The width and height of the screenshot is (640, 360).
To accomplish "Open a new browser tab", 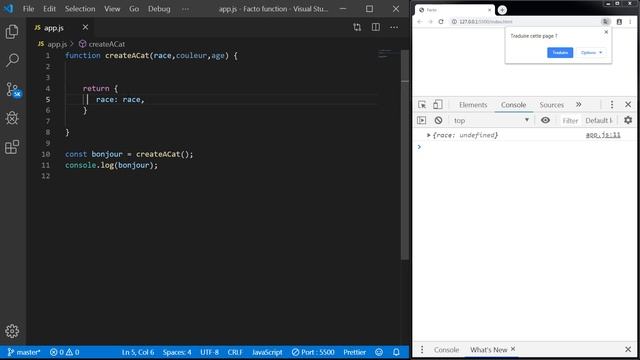I will tap(502, 10).
